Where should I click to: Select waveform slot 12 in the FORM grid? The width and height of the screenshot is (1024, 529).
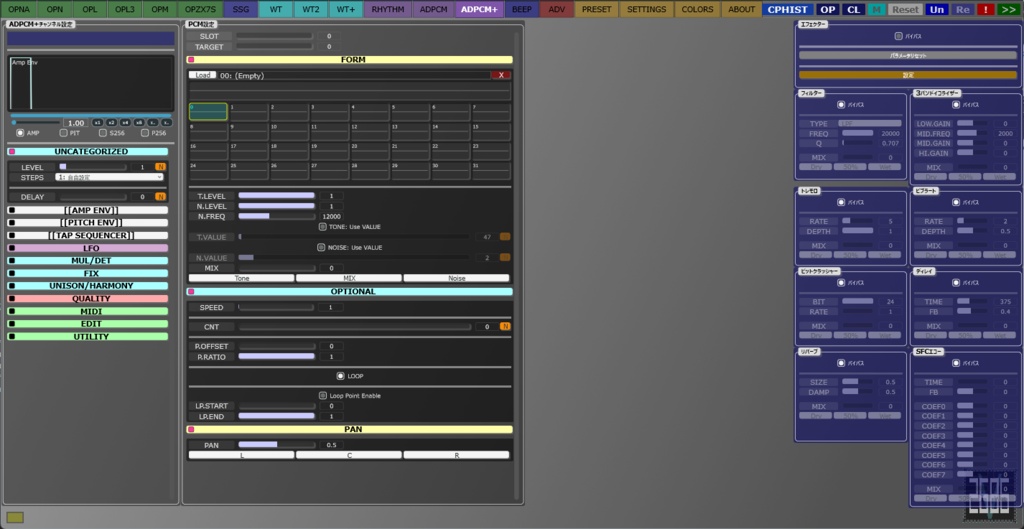370,131
